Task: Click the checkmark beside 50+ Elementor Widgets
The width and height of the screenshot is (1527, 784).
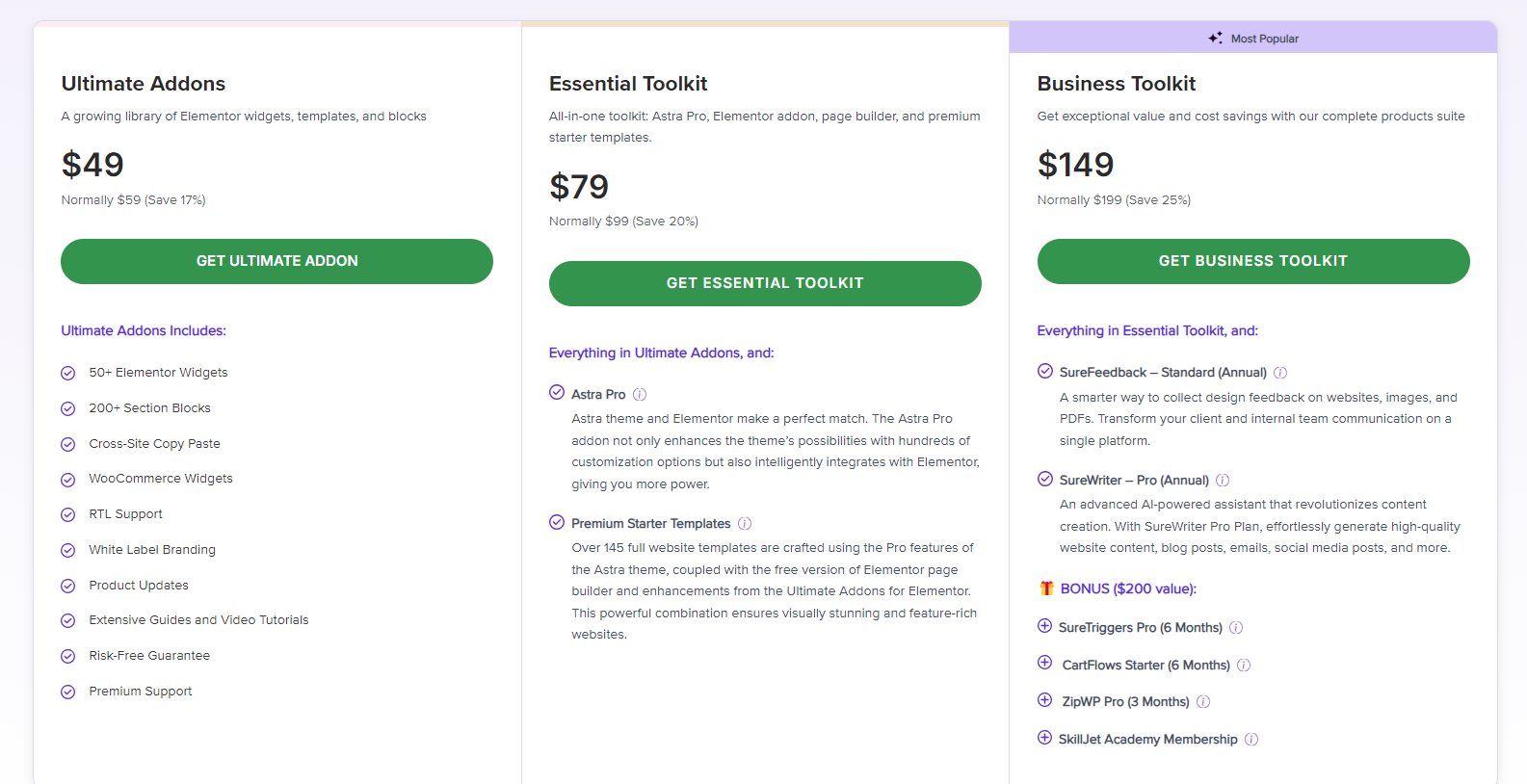Action: 67,373
